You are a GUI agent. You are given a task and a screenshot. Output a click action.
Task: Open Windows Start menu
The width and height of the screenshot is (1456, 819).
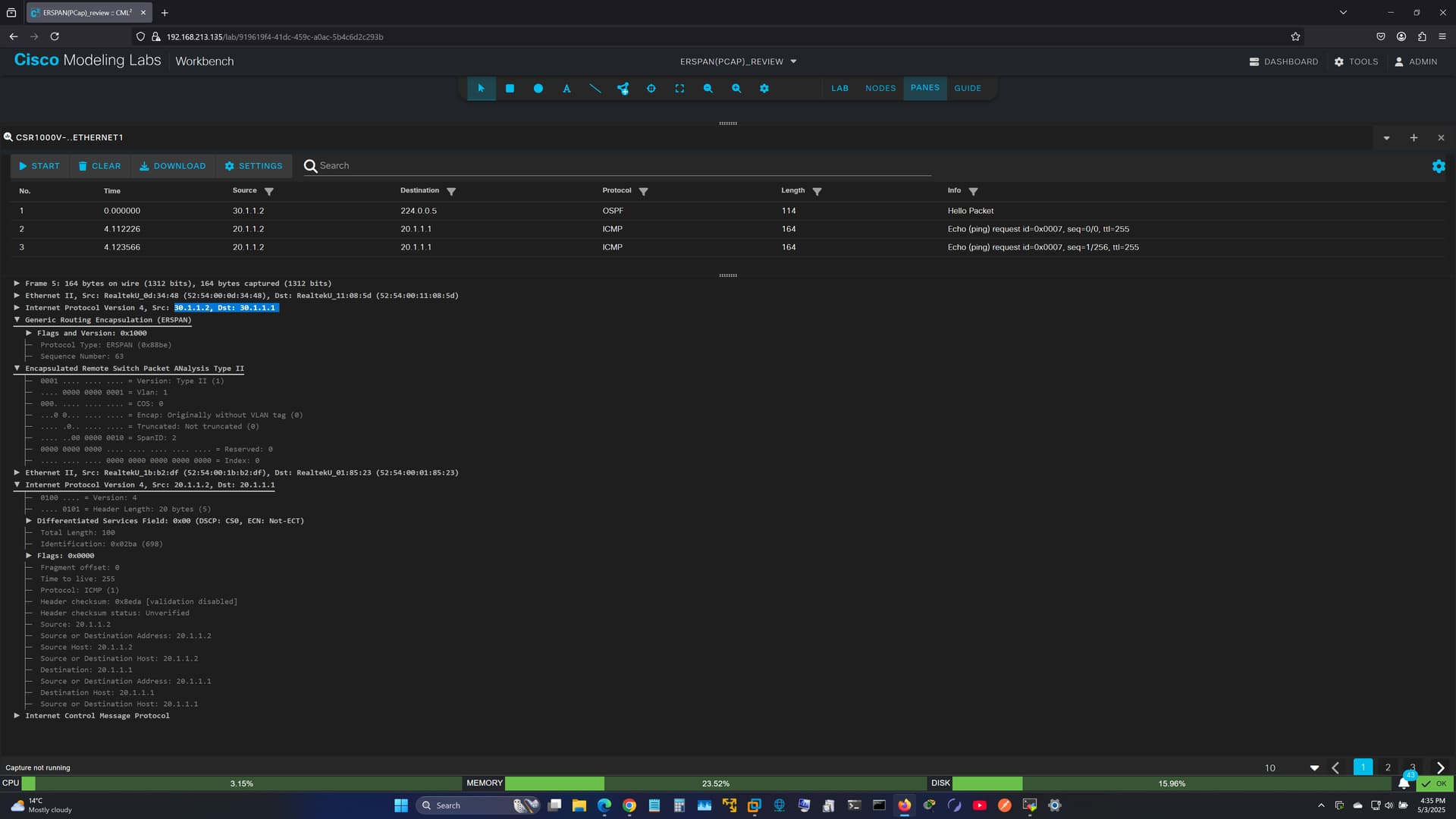click(401, 805)
